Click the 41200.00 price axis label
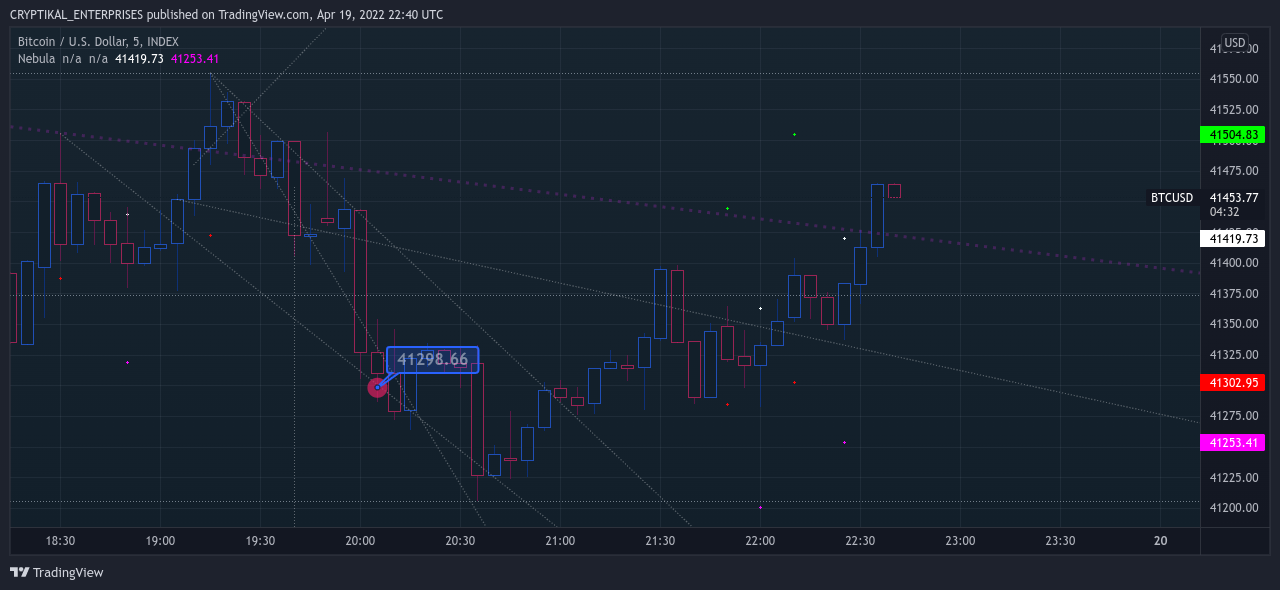Image resolution: width=1280 pixels, height=590 pixels. [x=1234, y=508]
